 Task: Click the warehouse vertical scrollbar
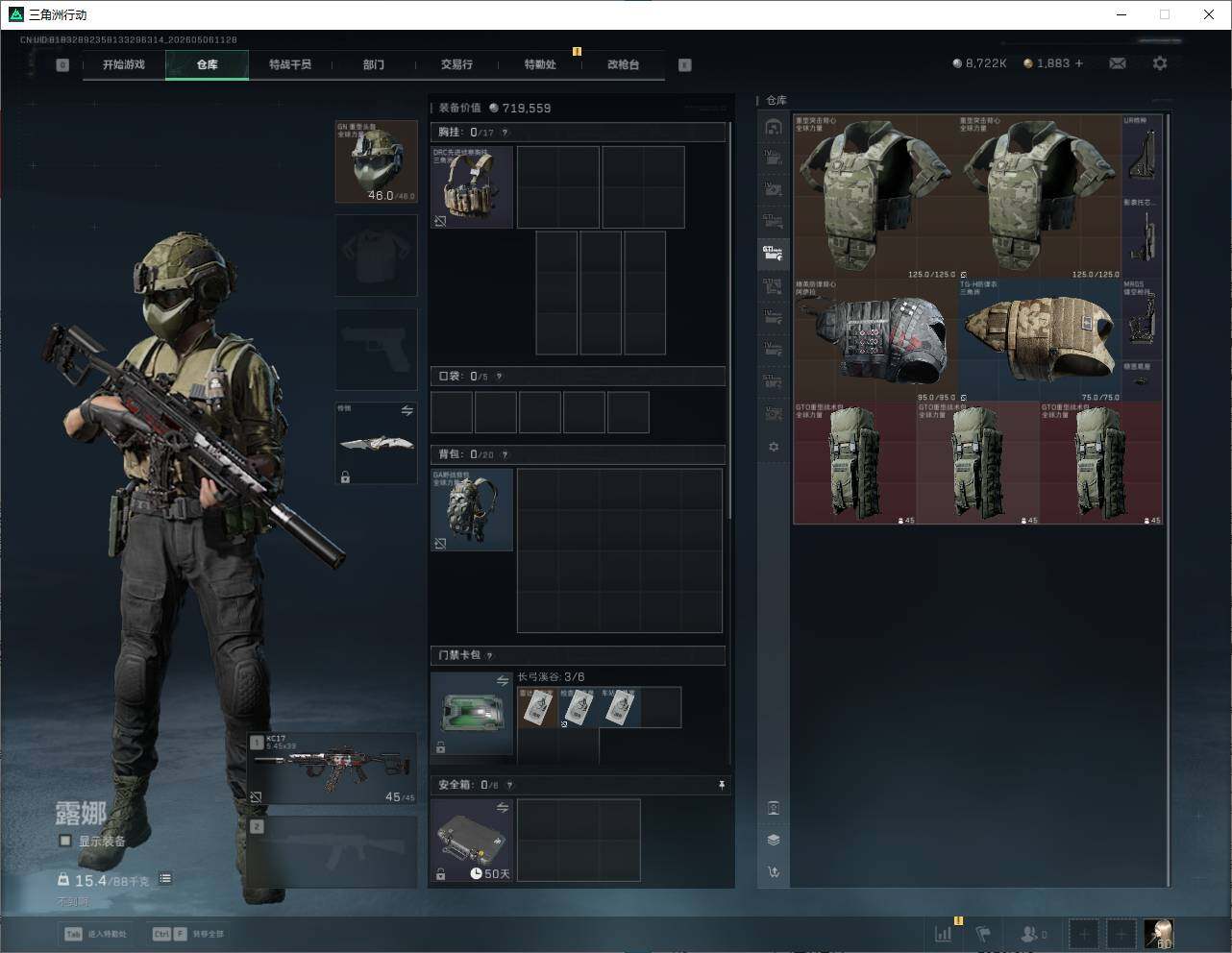click(1168, 500)
